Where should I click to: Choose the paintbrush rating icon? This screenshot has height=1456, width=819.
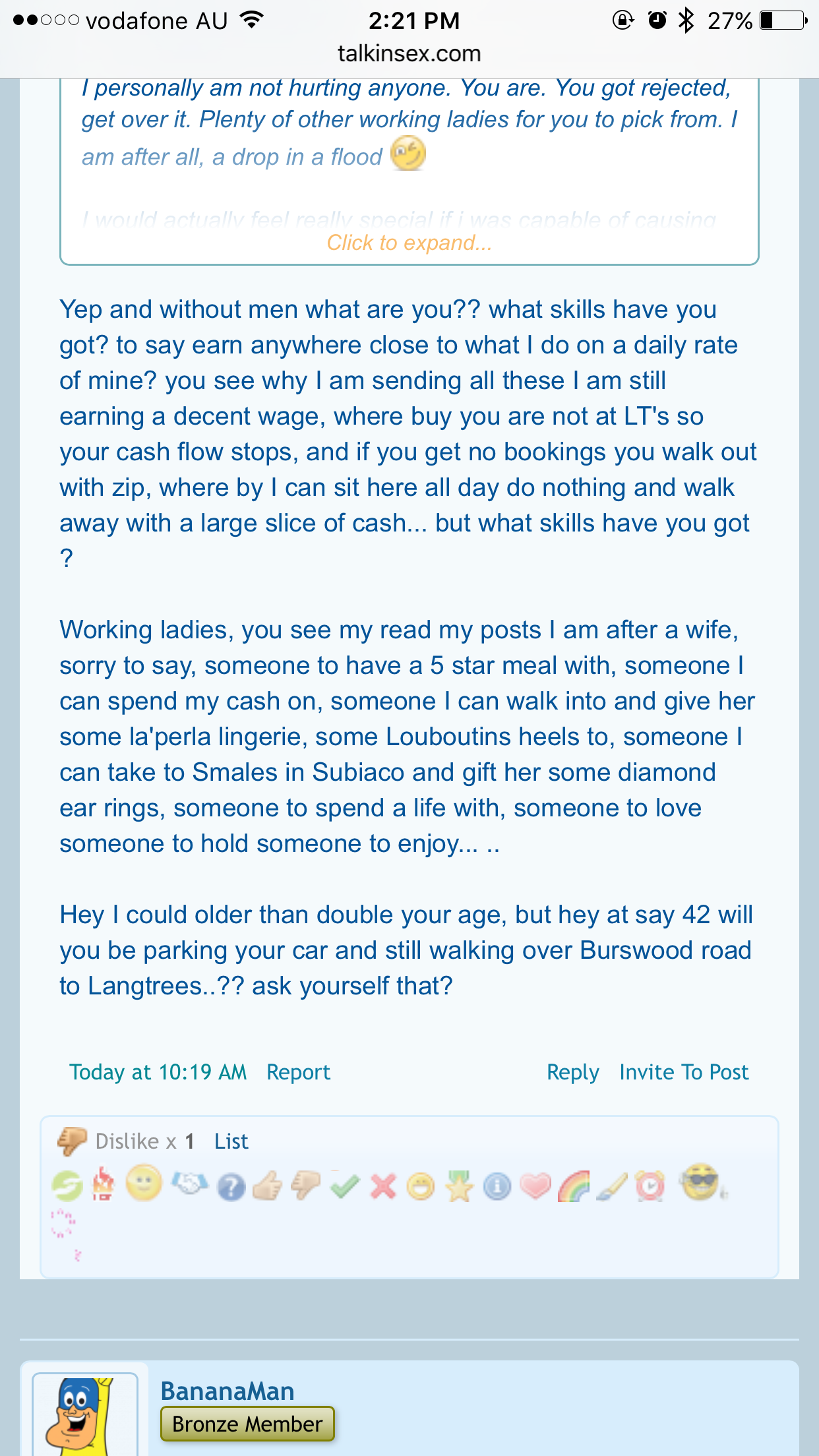pyautogui.click(x=612, y=1187)
